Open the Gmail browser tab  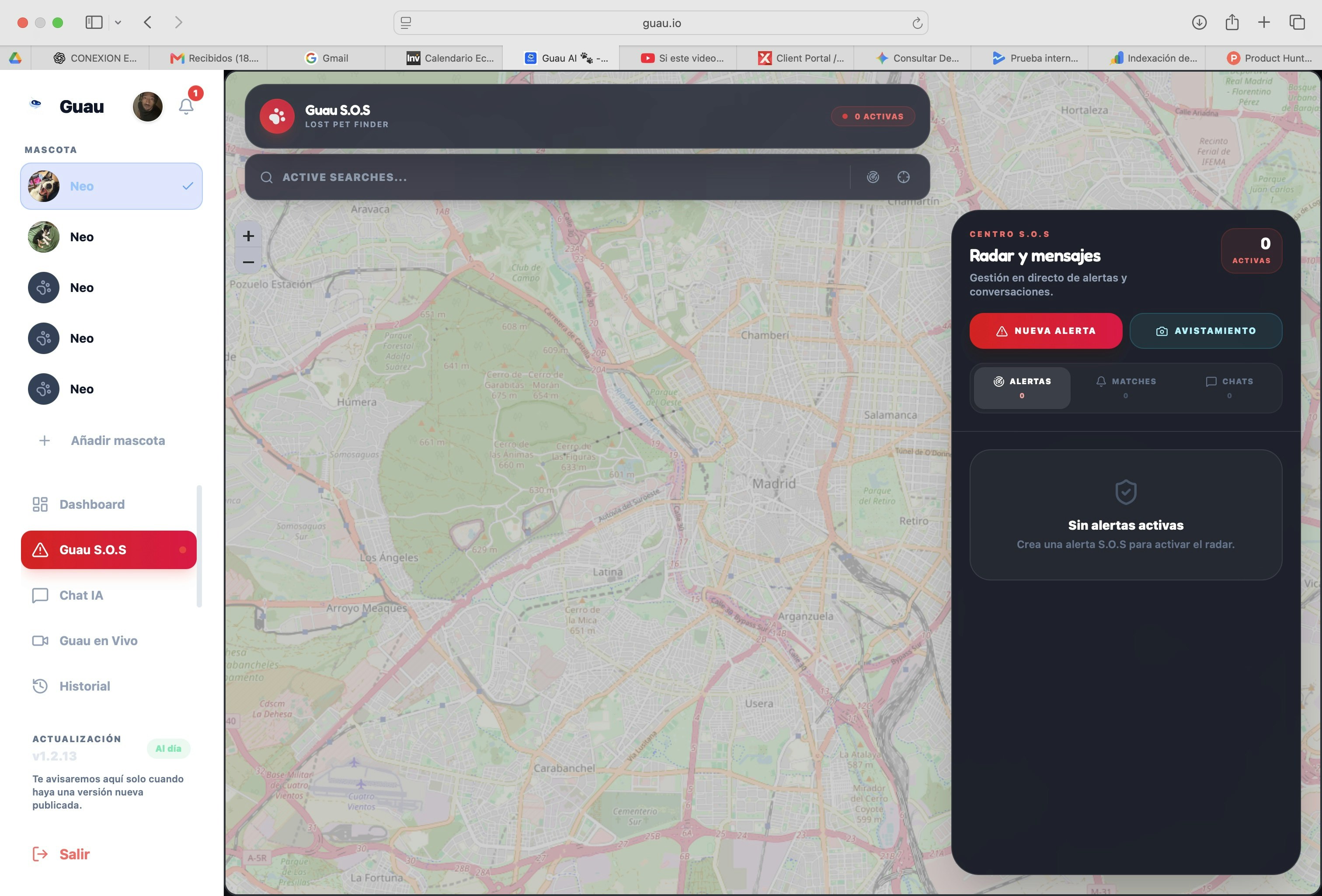click(x=327, y=58)
